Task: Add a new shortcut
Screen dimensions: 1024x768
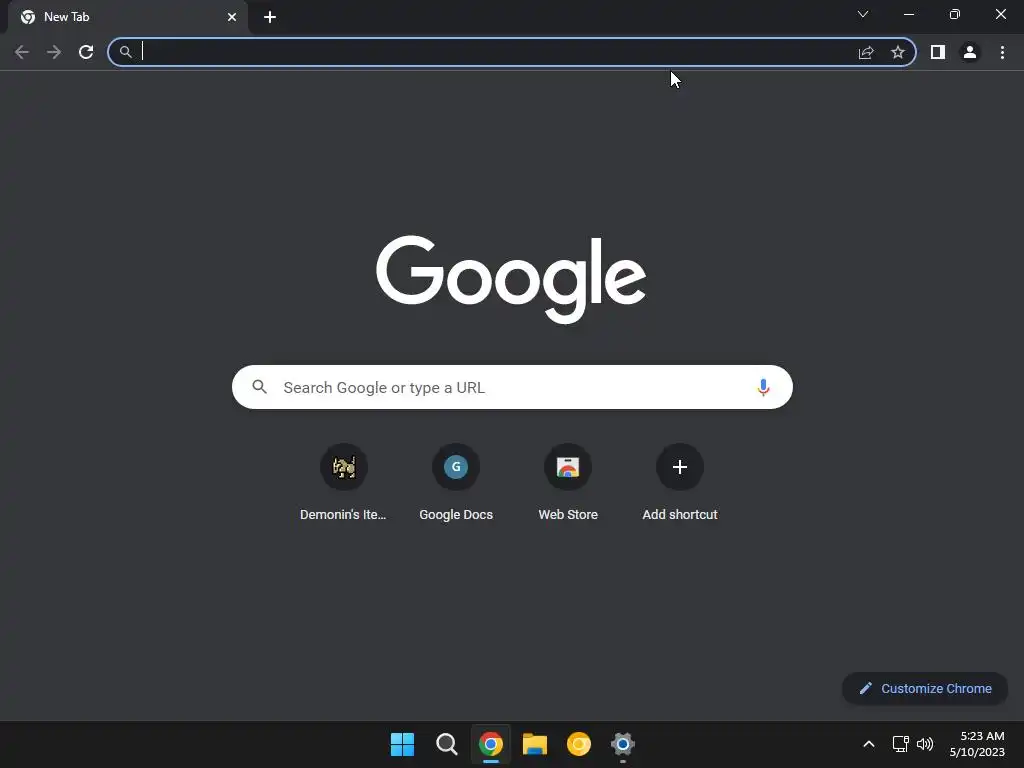Action: pos(680,483)
